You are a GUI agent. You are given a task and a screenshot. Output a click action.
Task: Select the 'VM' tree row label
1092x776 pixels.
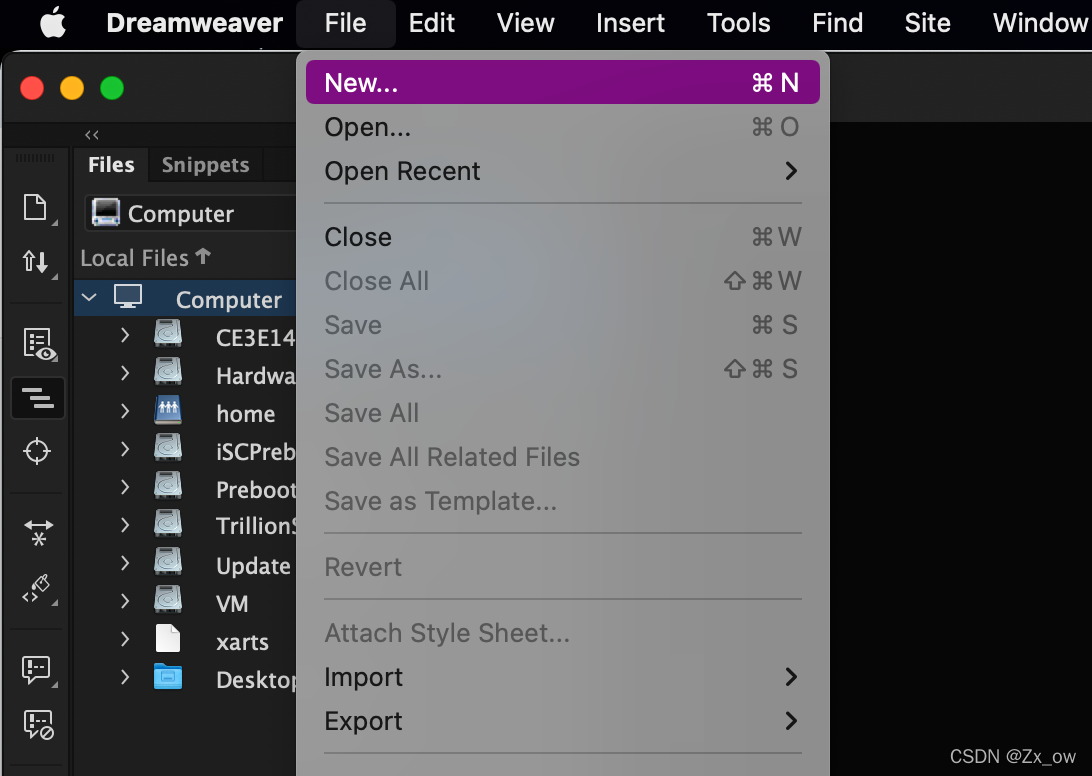(232, 604)
